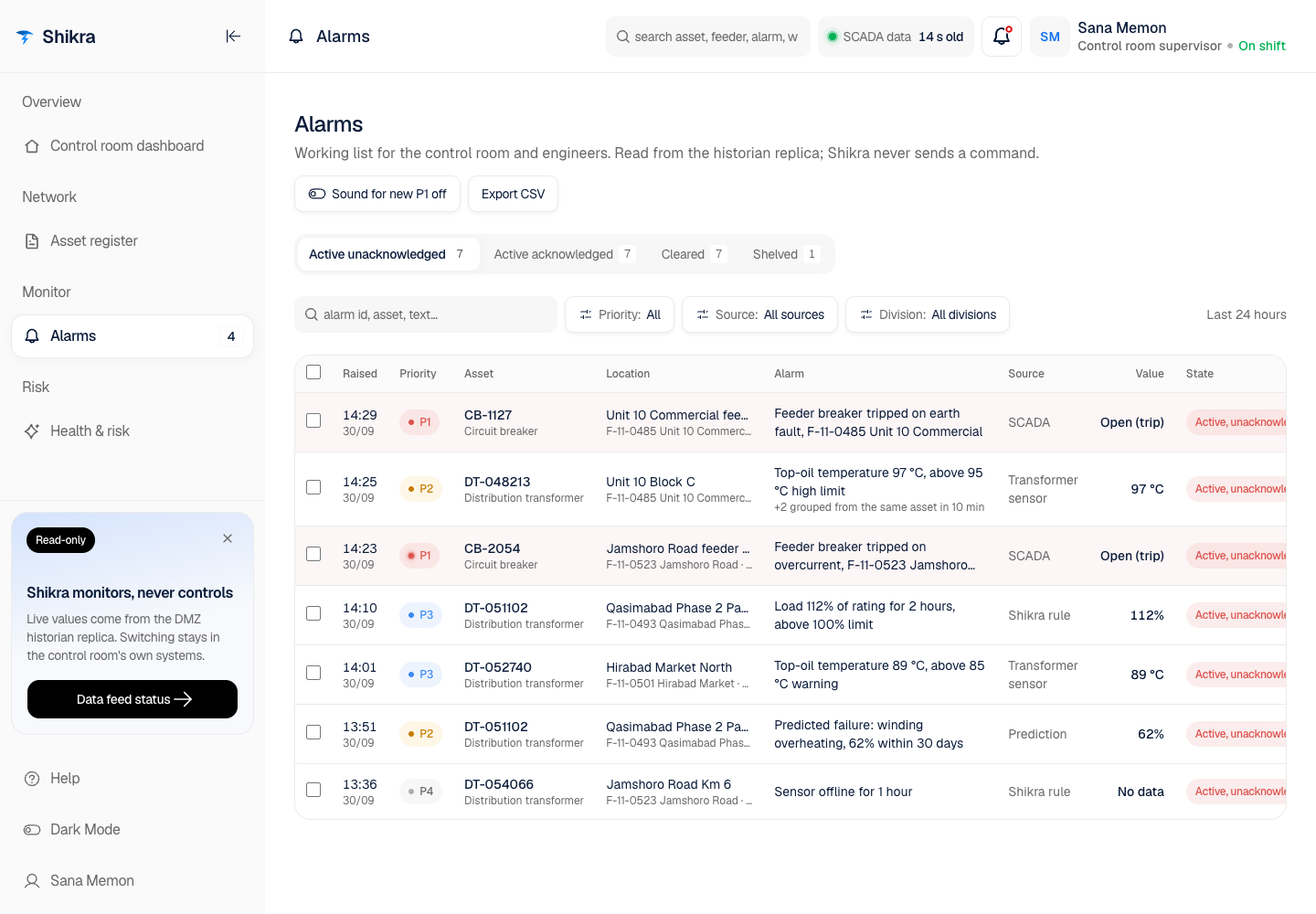
Task: Open Control room dashboard
Action: (133, 146)
